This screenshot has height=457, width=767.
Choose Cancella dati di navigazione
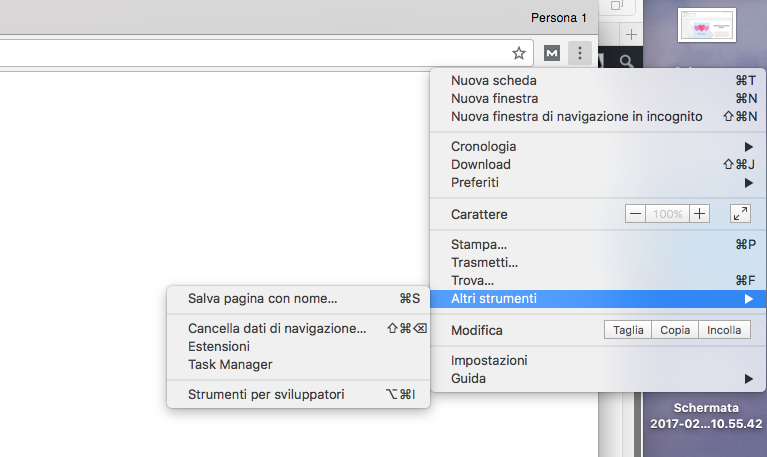(x=277, y=328)
